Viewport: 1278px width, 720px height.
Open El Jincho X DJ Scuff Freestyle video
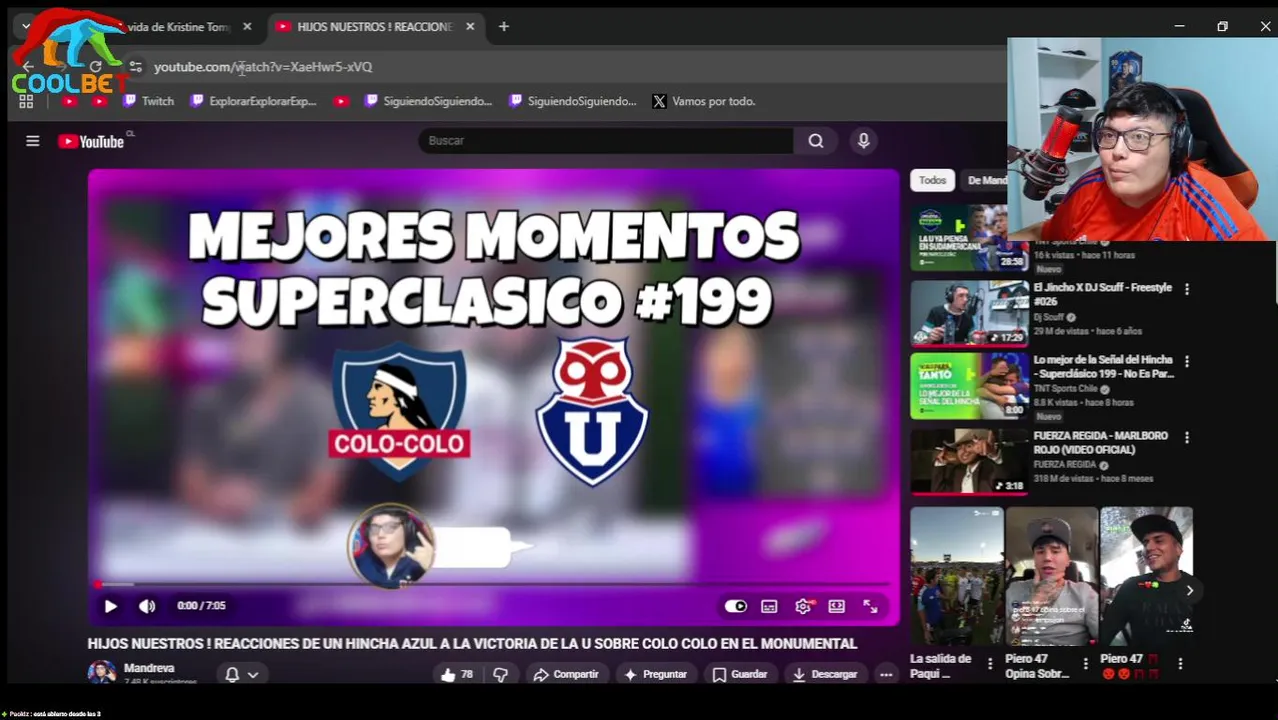pyautogui.click(x=1102, y=294)
